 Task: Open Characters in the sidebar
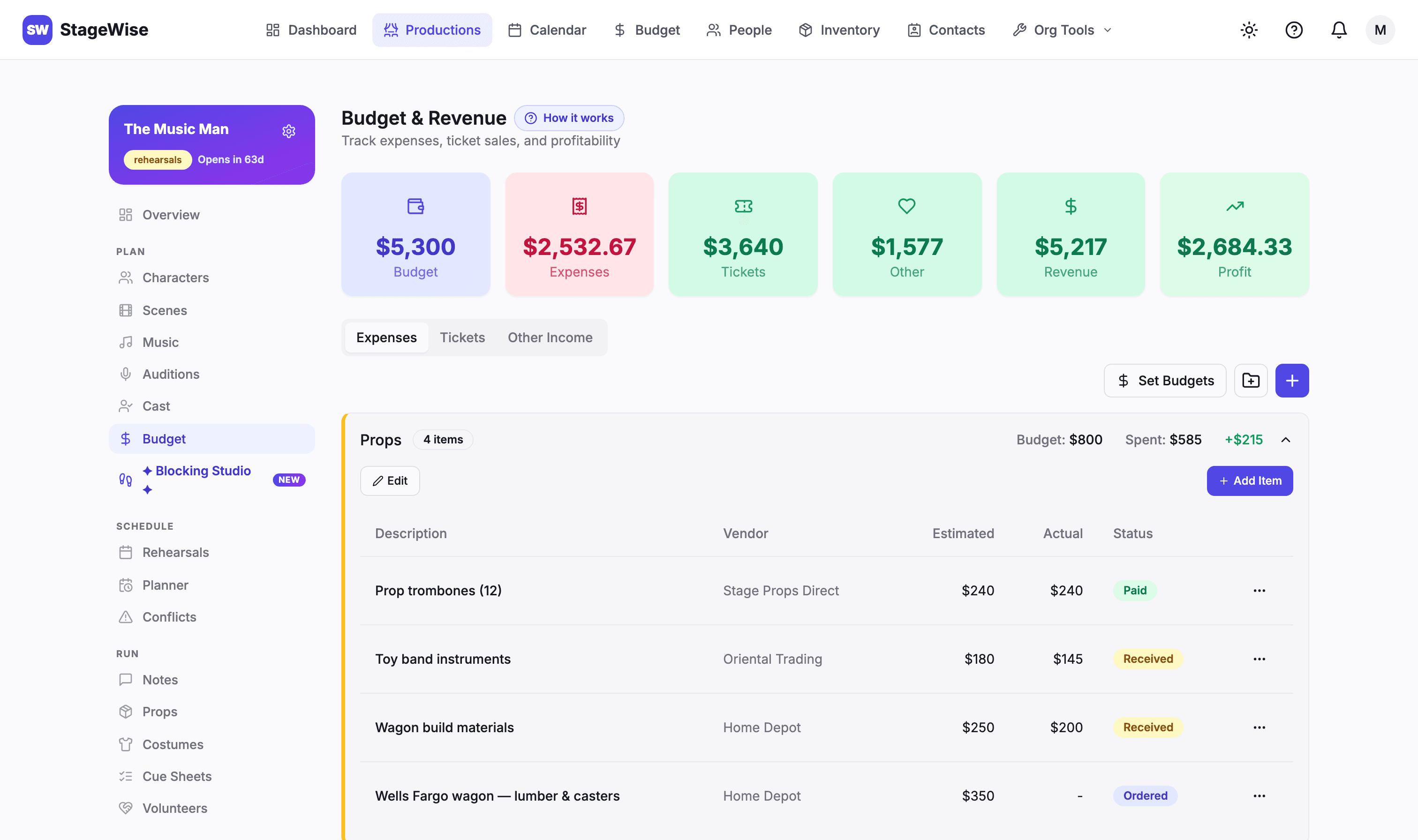[x=211, y=277]
